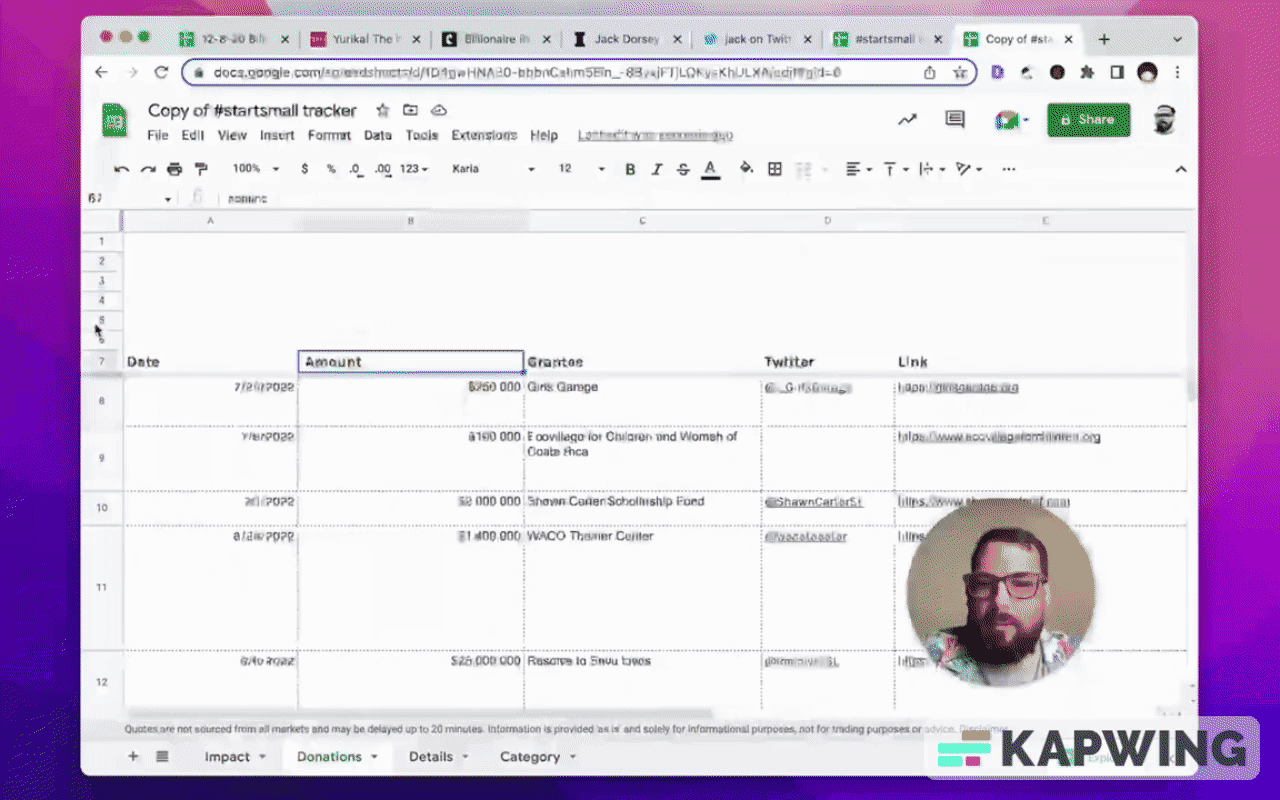Click the Google Meet icon
Image resolution: width=1280 pixels, height=800 pixels.
point(1007,120)
